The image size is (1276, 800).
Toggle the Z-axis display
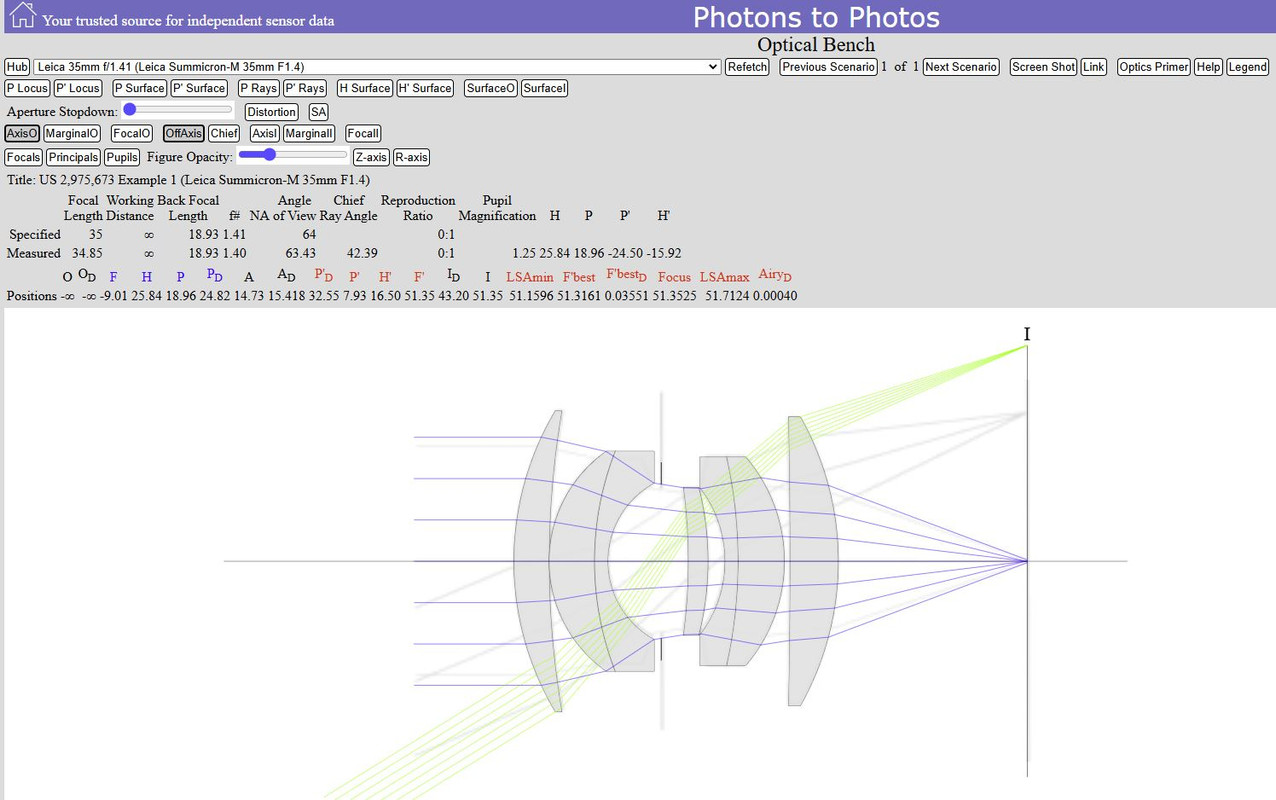371,157
